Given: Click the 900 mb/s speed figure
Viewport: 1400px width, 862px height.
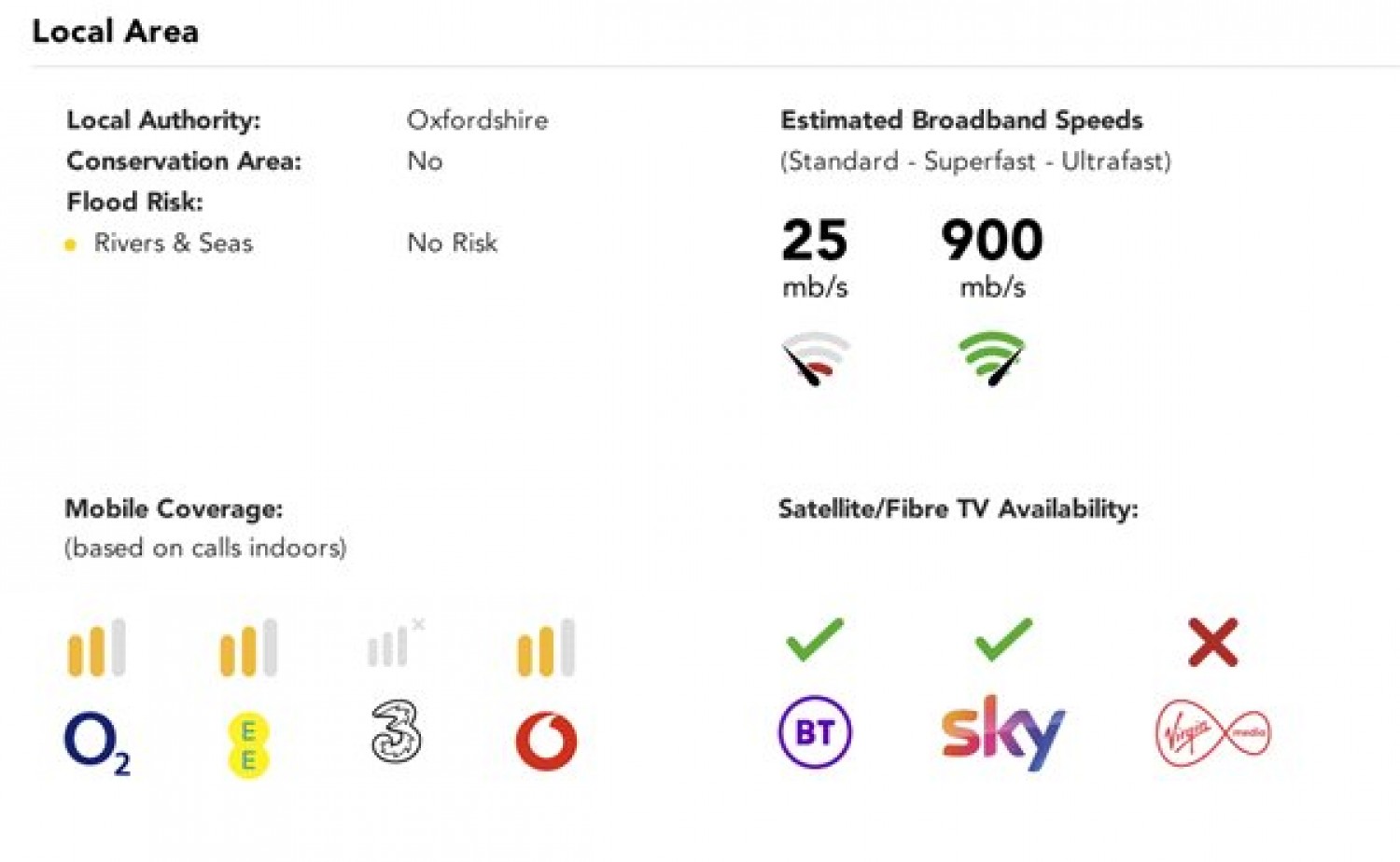Looking at the screenshot, I should (992, 257).
